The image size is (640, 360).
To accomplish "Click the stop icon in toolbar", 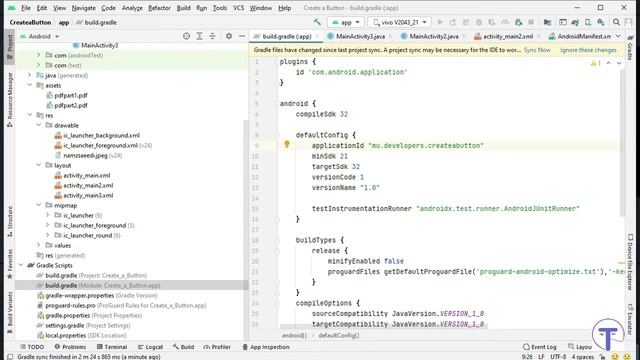I will pos(531,22).
